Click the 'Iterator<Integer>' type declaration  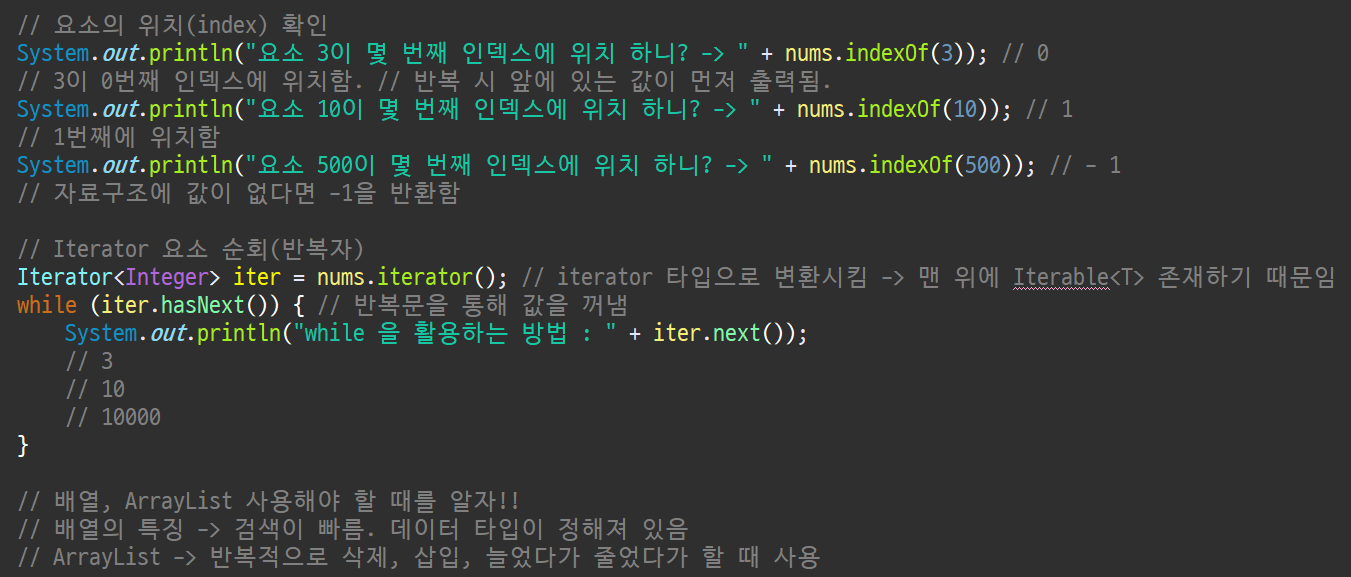coord(118,276)
